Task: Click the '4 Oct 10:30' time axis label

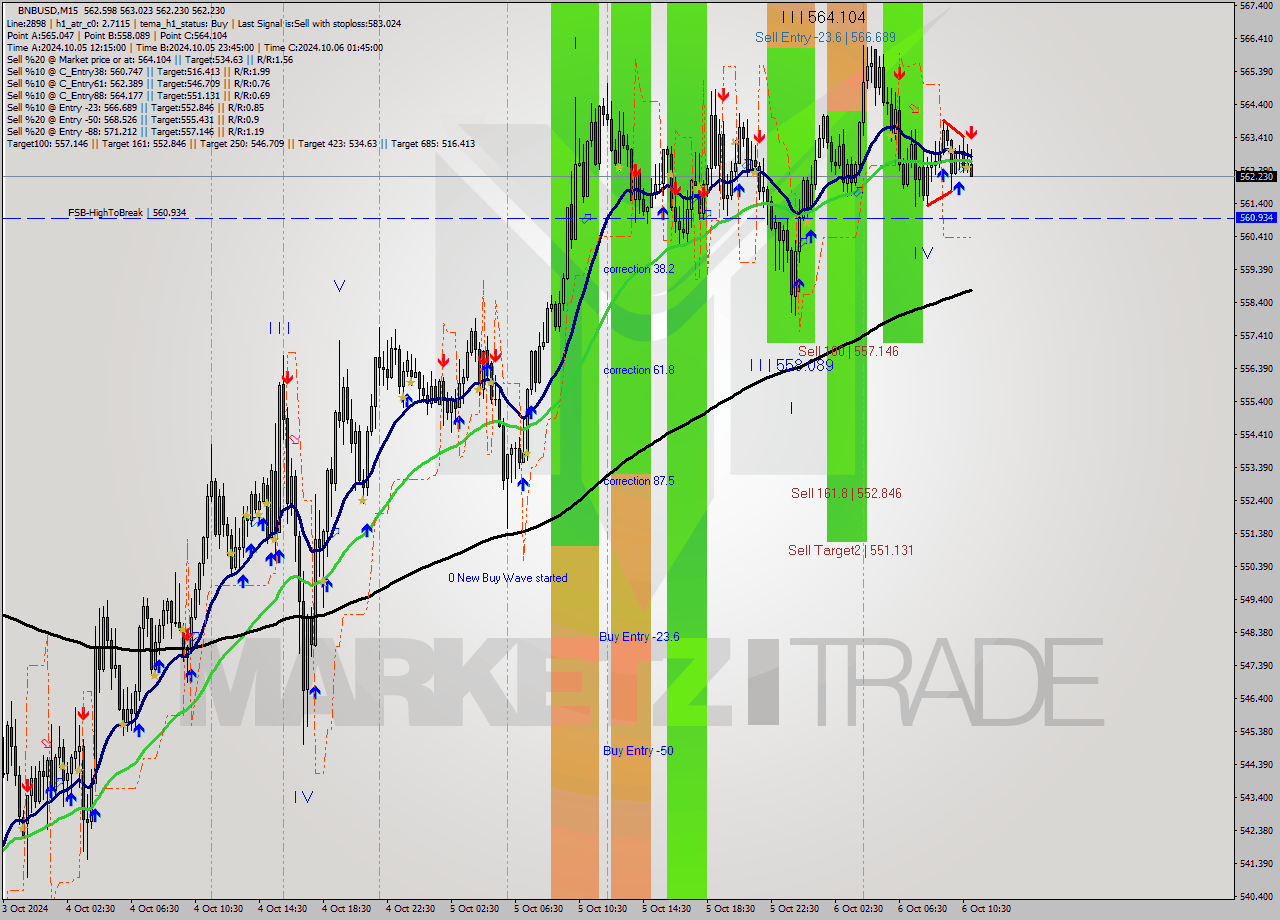Action: (218, 909)
